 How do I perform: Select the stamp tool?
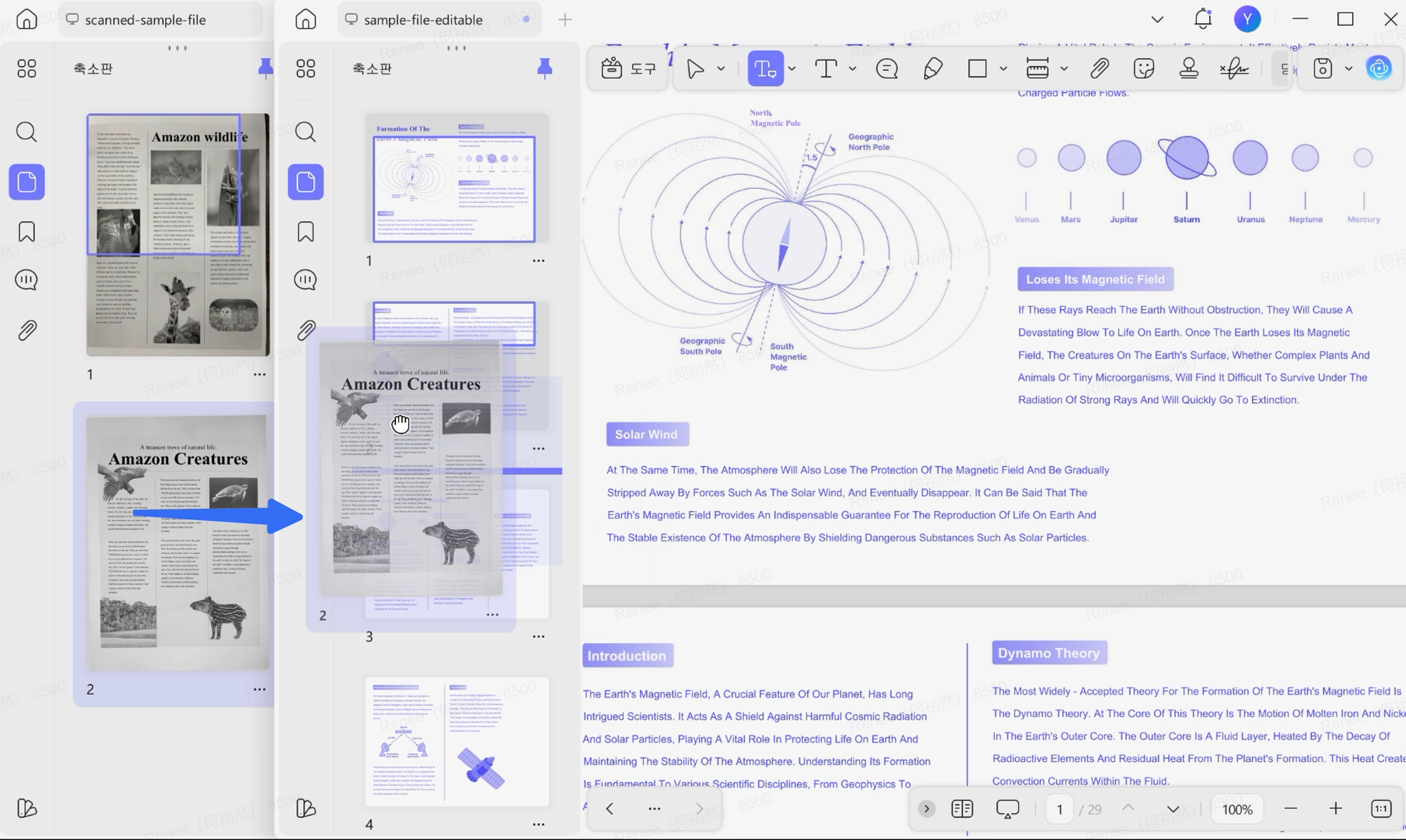(x=1188, y=68)
